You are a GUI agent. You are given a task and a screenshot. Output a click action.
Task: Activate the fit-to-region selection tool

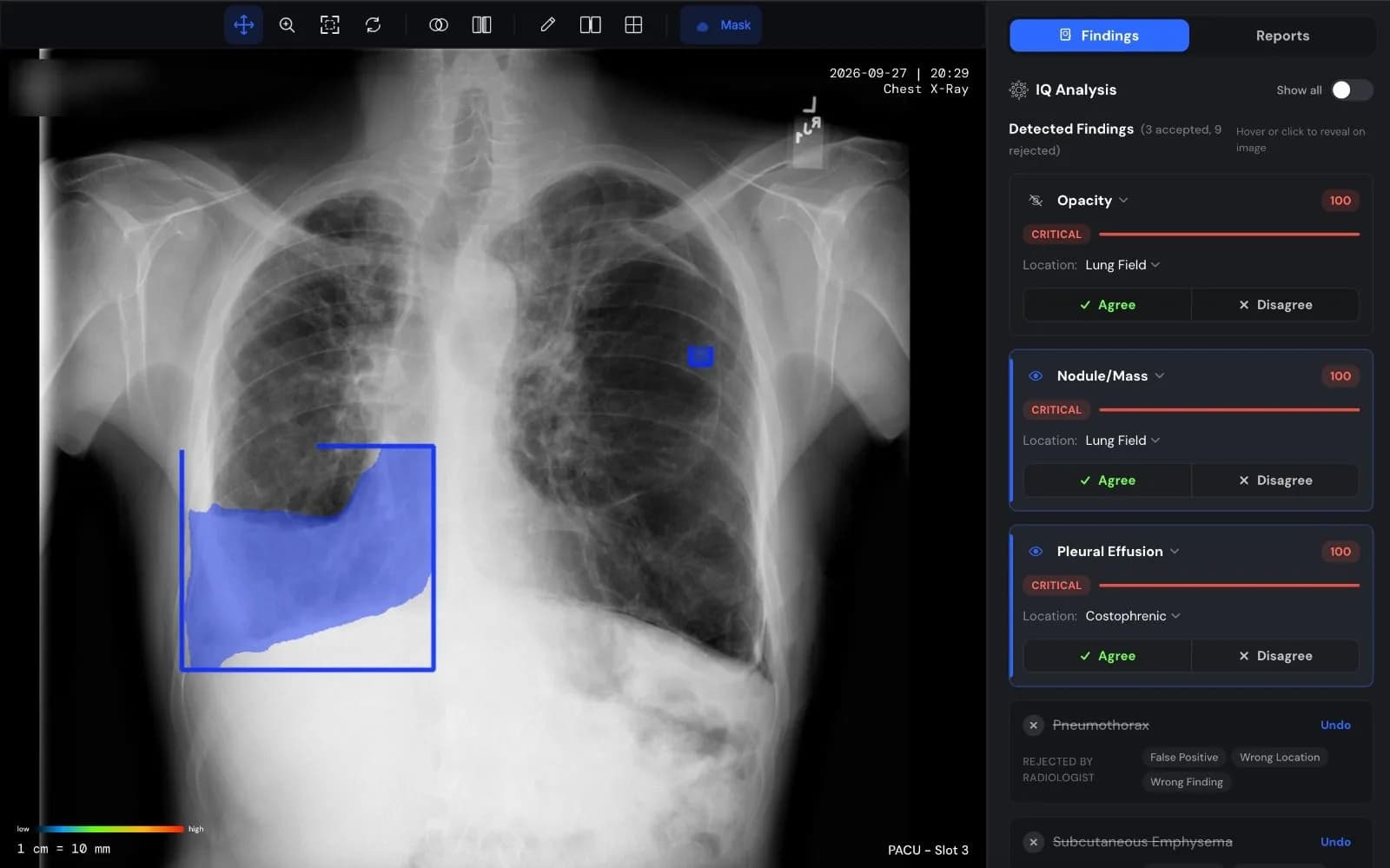(x=330, y=25)
